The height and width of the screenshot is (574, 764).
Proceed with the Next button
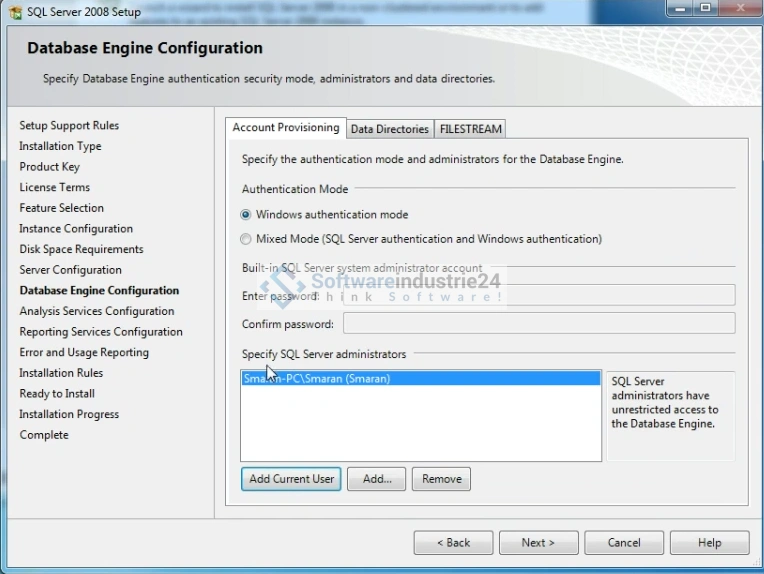[538, 542]
